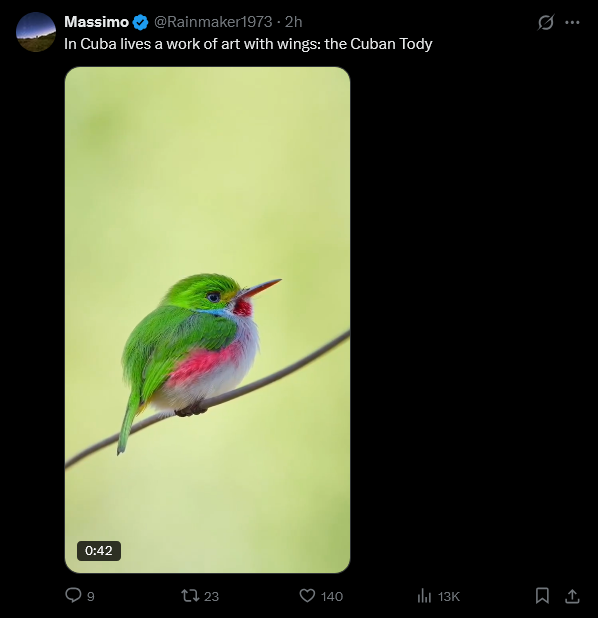
Task: Toggle the heart like icon
Action: pos(307,596)
